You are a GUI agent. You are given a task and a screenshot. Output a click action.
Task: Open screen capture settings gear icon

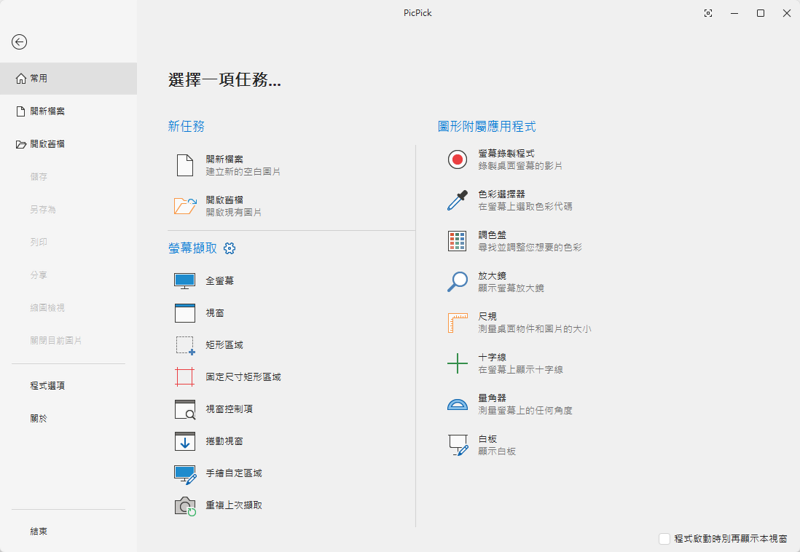point(230,248)
